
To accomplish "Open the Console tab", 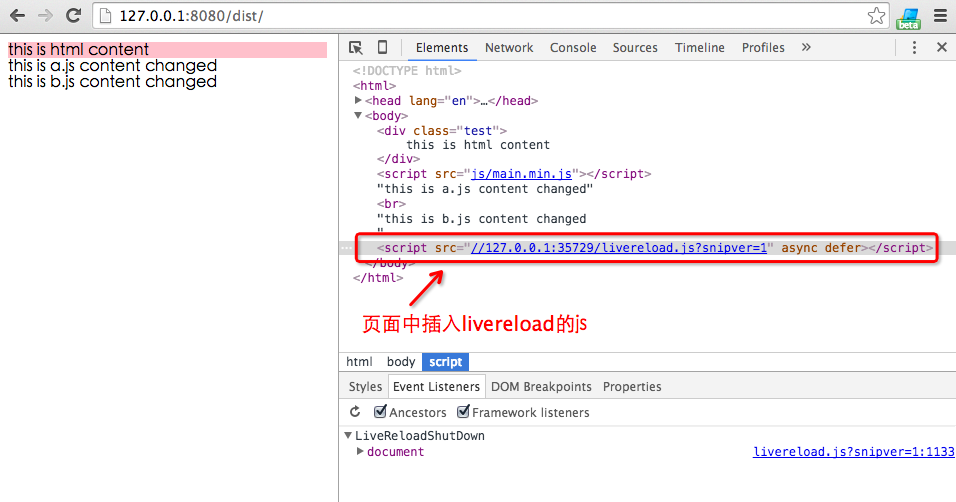I will click(573, 48).
